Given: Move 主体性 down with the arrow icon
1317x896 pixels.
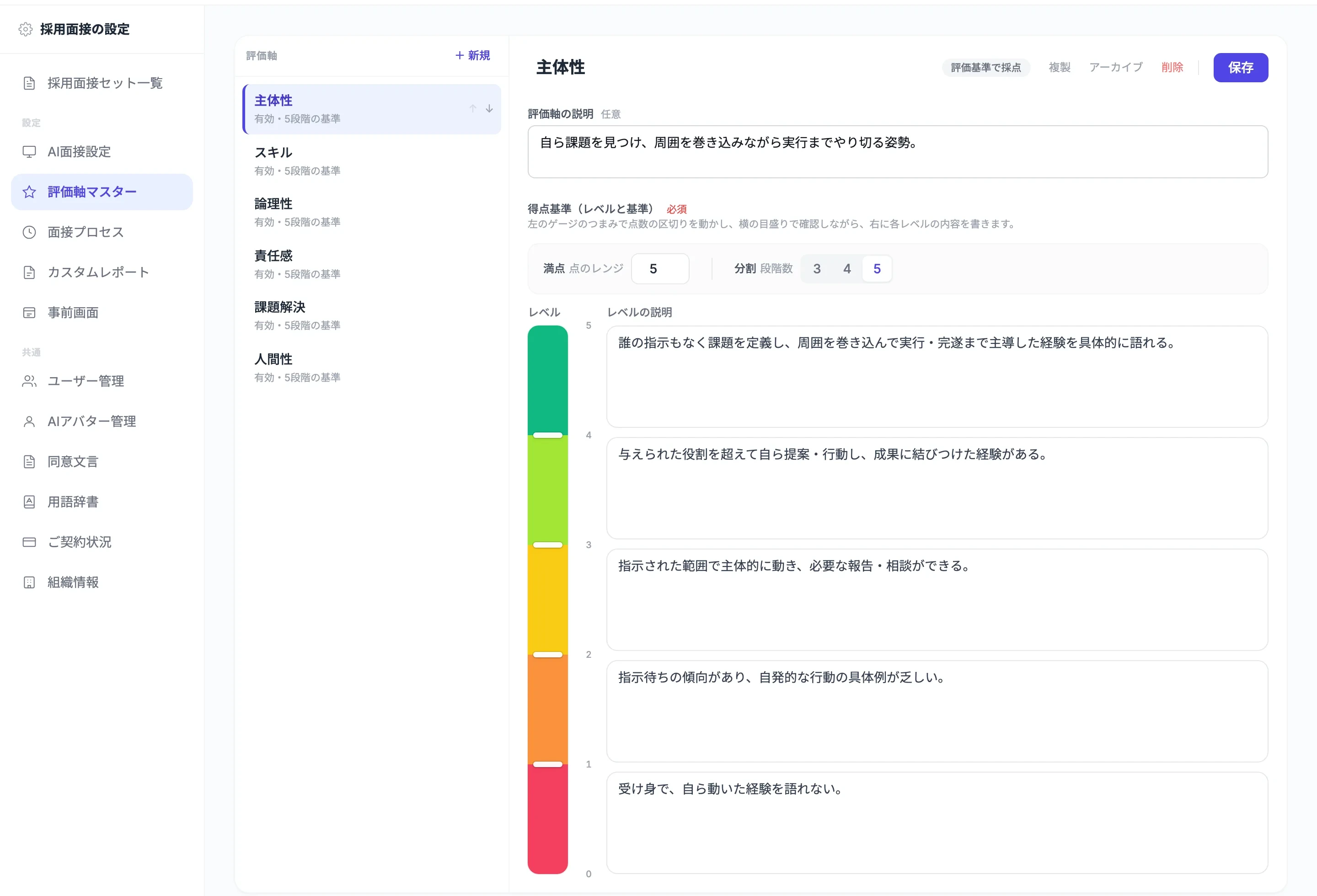Looking at the screenshot, I should [489, 108].
